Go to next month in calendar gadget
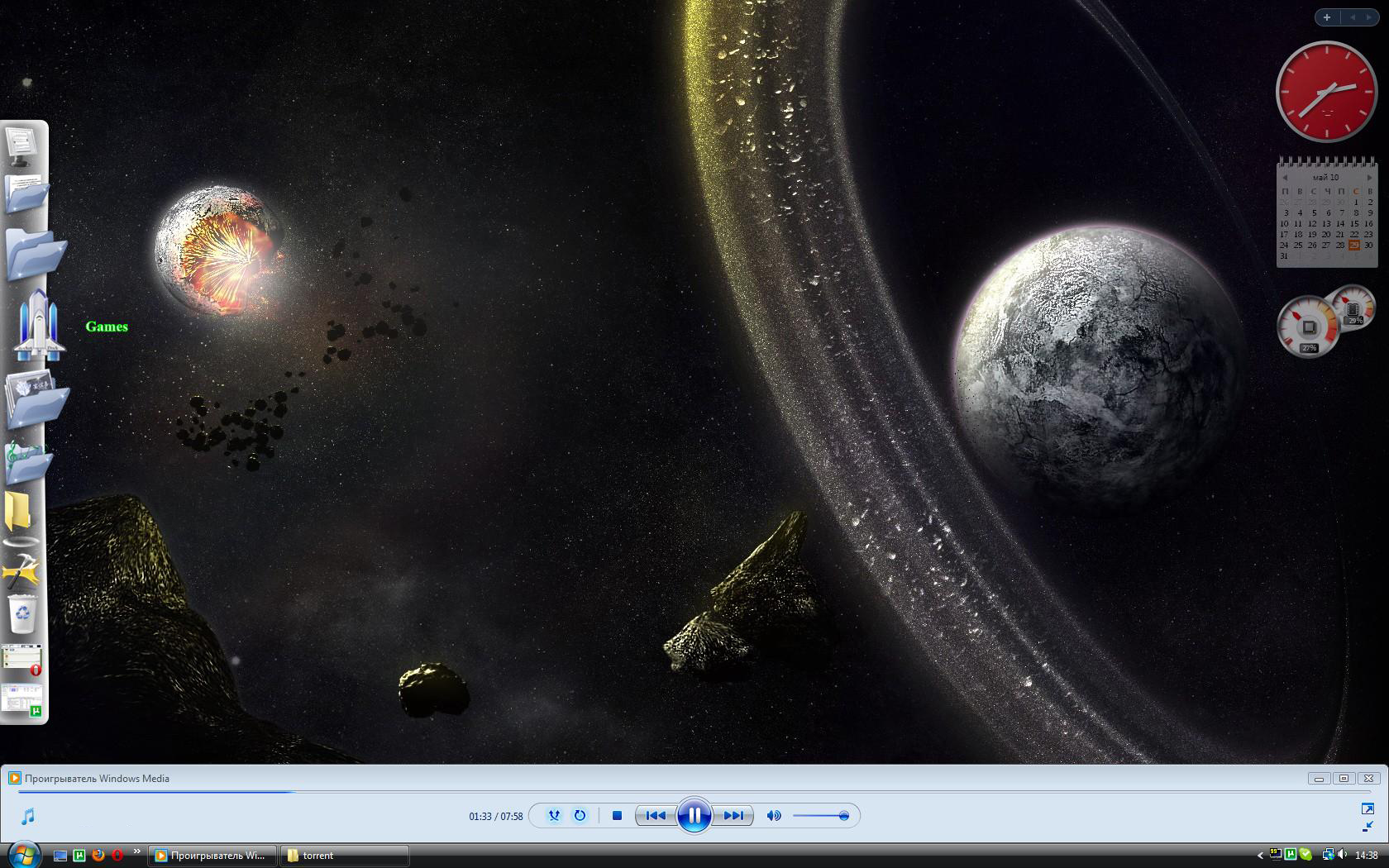 coord(1369,178)
